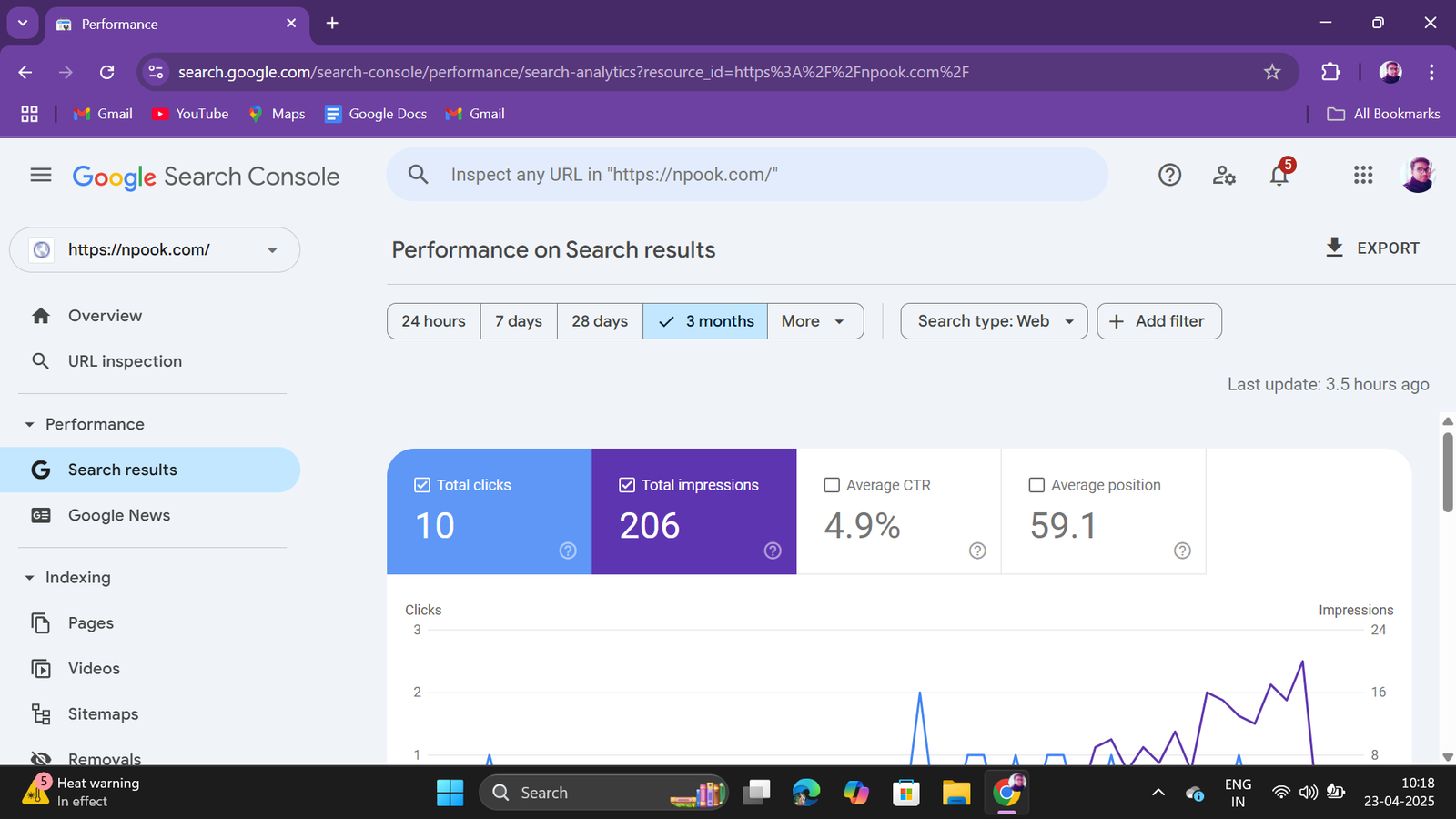Click the Add filter button
Screen dimensions: 1456x819
(x=1159, y=321)
